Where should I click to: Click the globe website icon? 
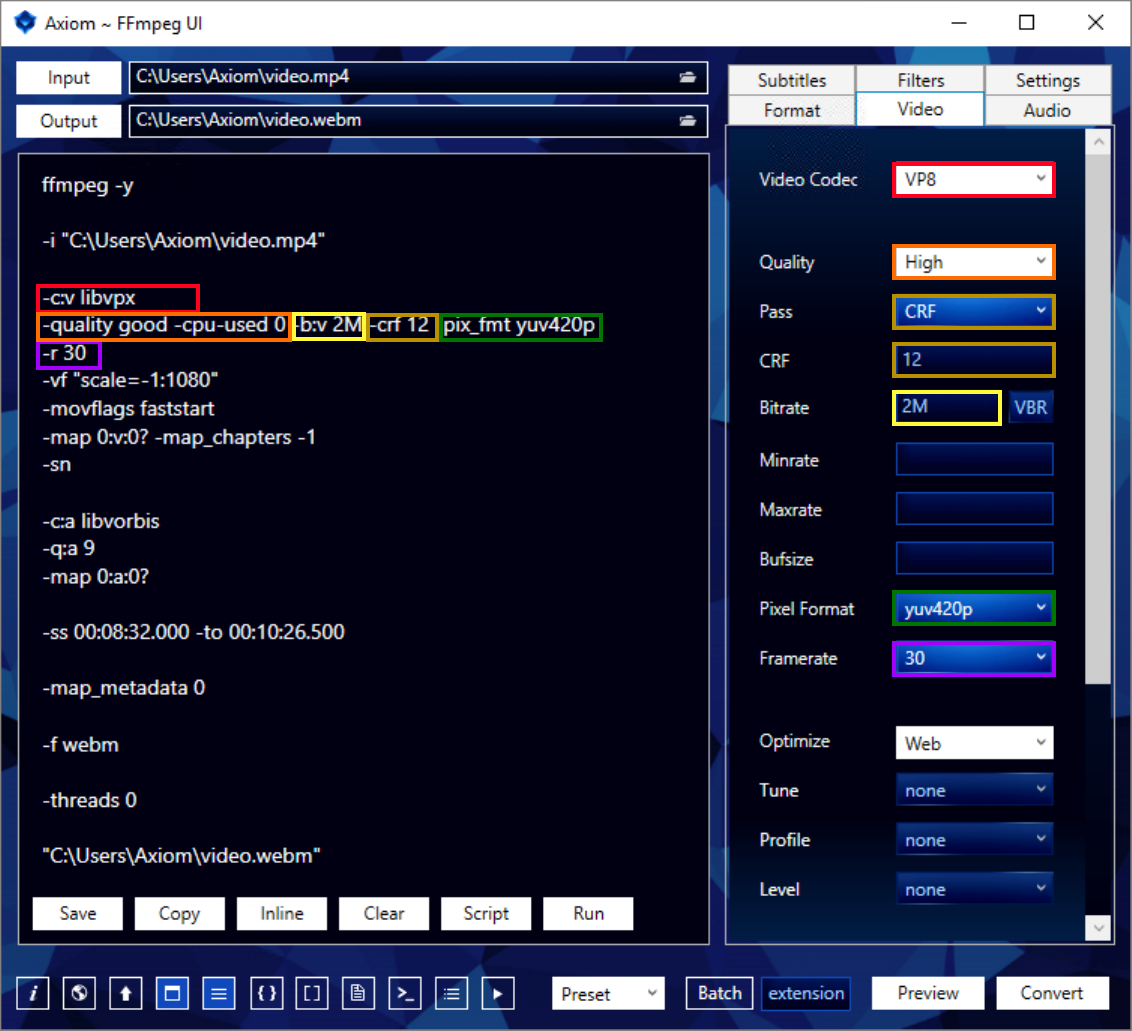(x=79, y=993)
